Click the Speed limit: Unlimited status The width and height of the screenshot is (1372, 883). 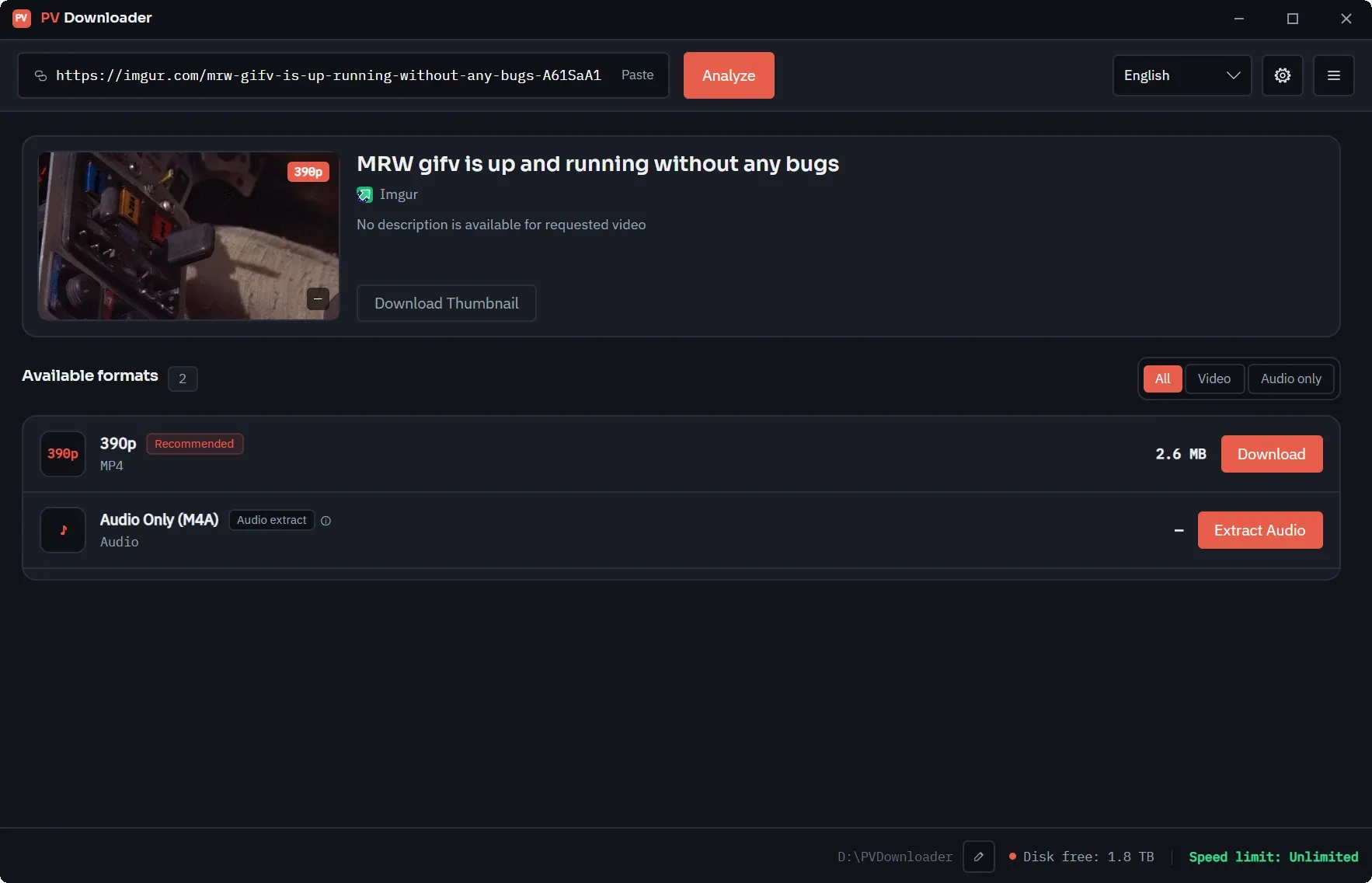1273,857
